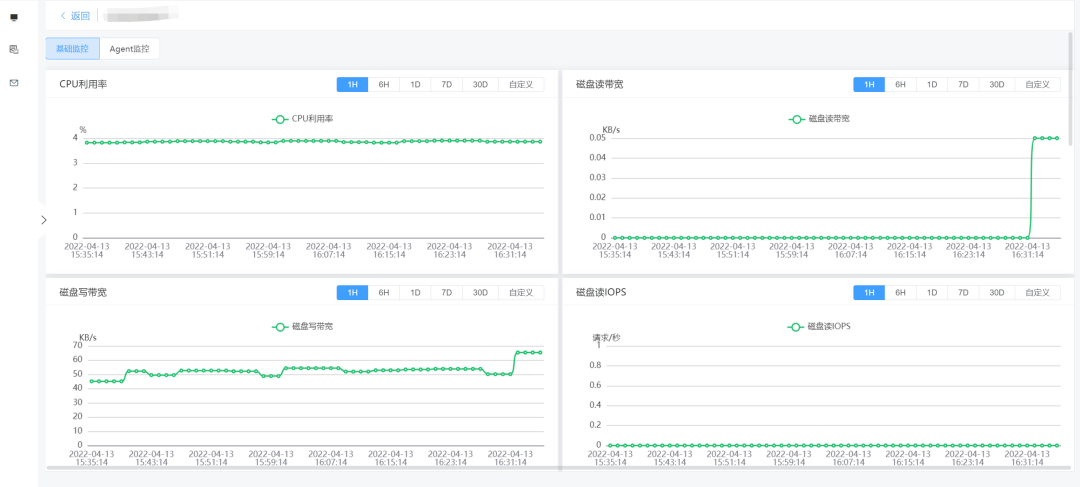The image size is (1080, 487).
Task: Select 1D range for 磁盘读IOPS chart
Action: tap(932, 292)
